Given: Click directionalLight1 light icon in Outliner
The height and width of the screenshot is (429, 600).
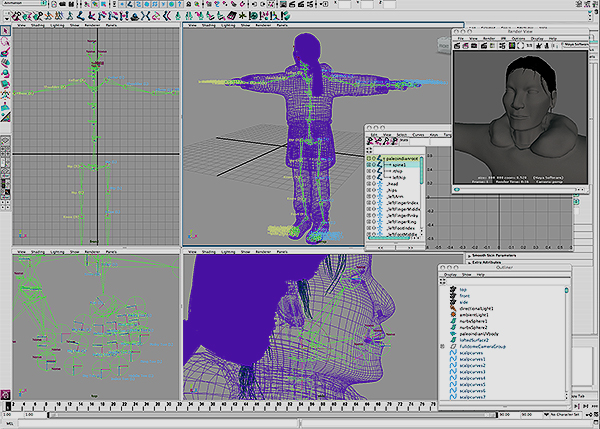Looking at the screenshot, I should pos(453,308).
